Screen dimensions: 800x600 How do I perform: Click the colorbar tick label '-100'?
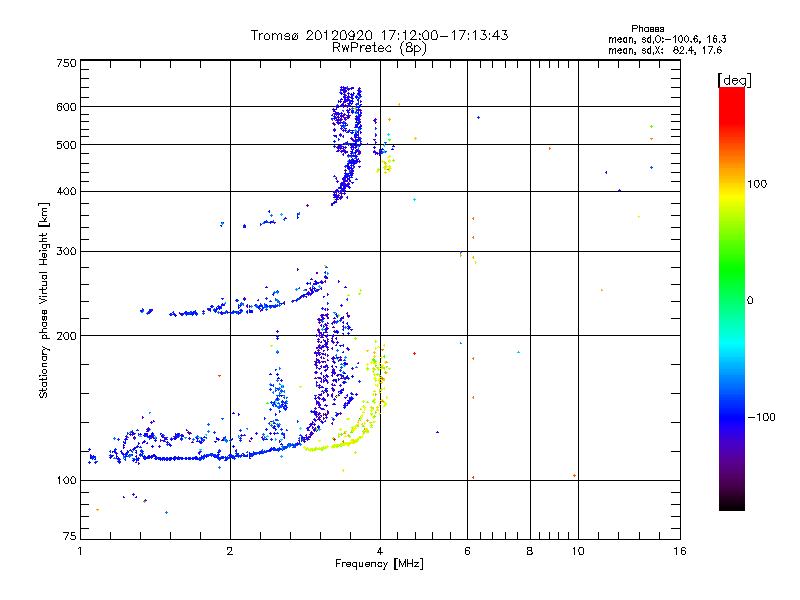tap(762, 417)
